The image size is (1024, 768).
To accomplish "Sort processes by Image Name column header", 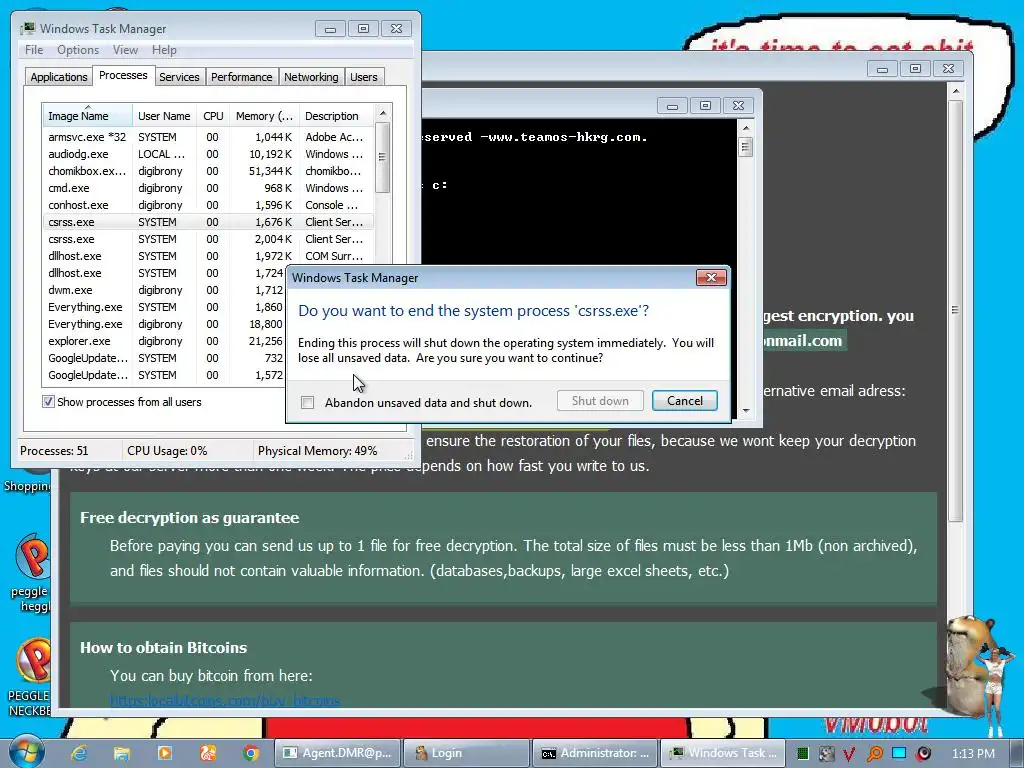I will pos(88,116).
